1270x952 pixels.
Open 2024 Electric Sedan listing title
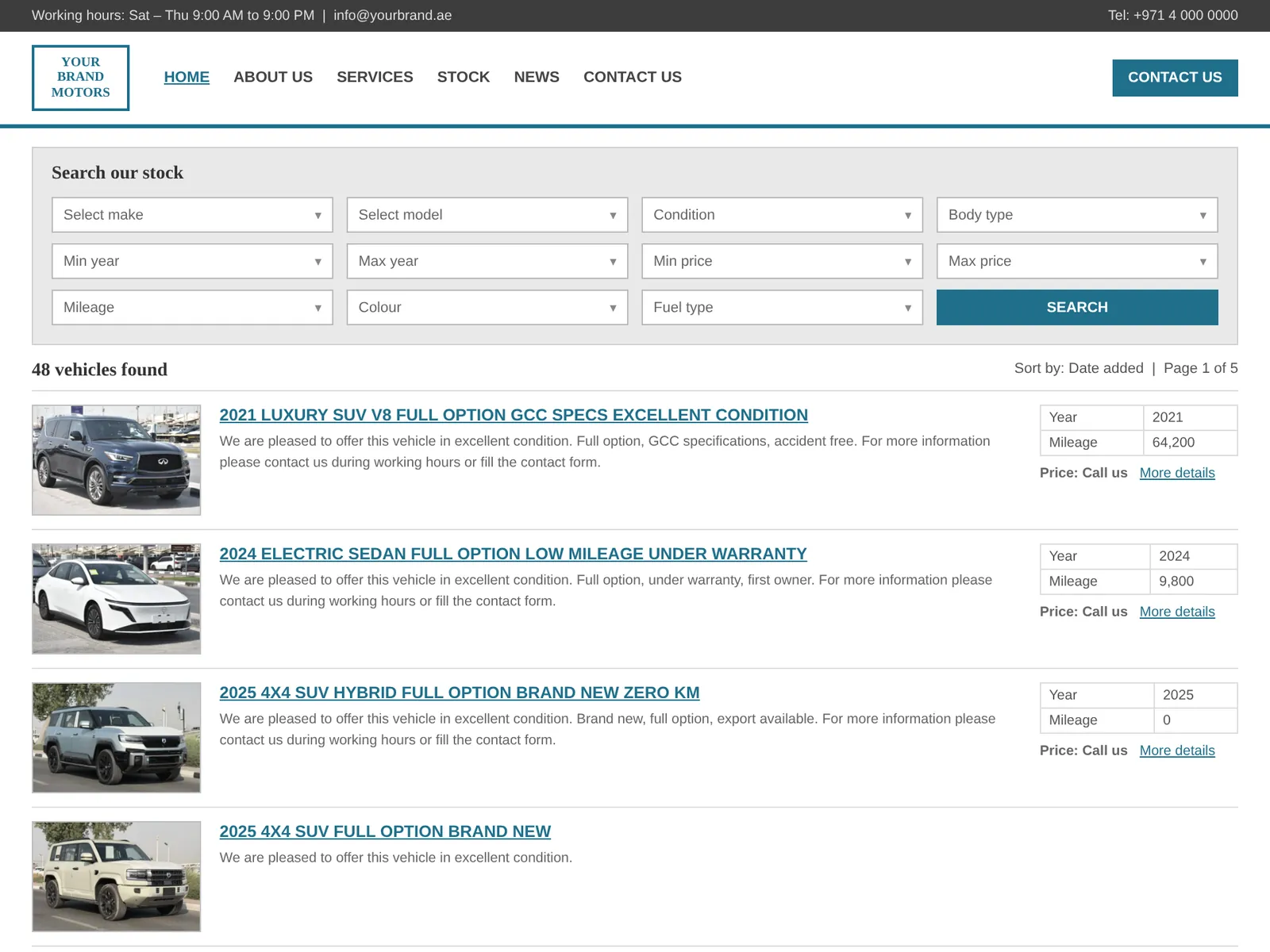point(513,554)
